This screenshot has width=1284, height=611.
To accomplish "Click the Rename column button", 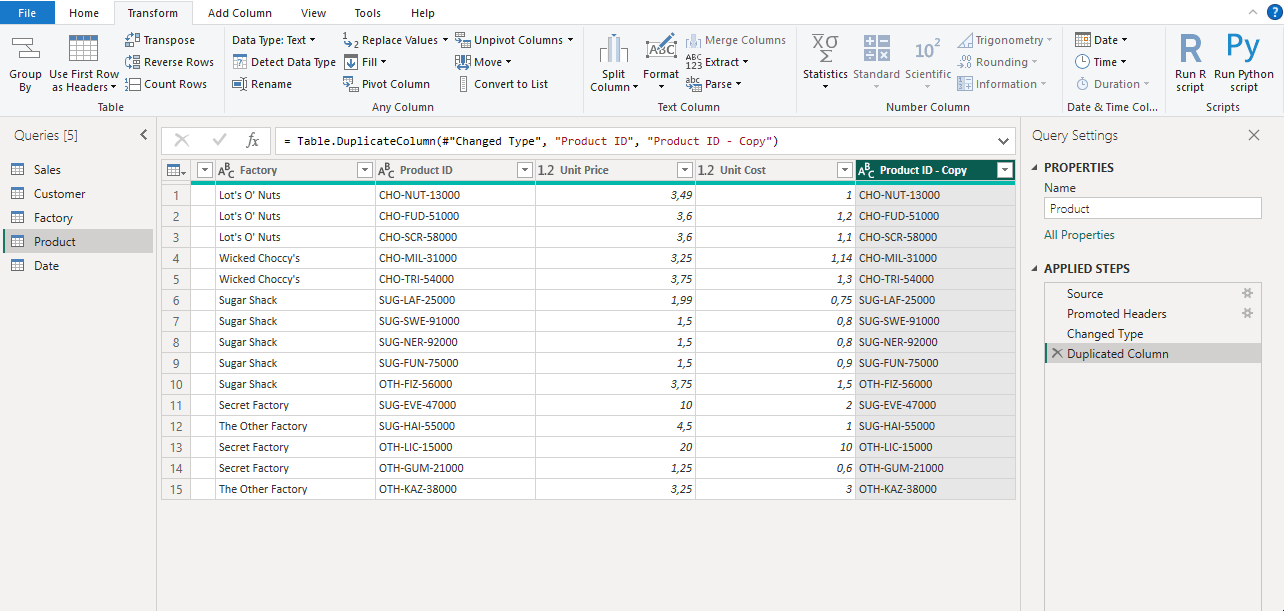I will coord(262,84).
